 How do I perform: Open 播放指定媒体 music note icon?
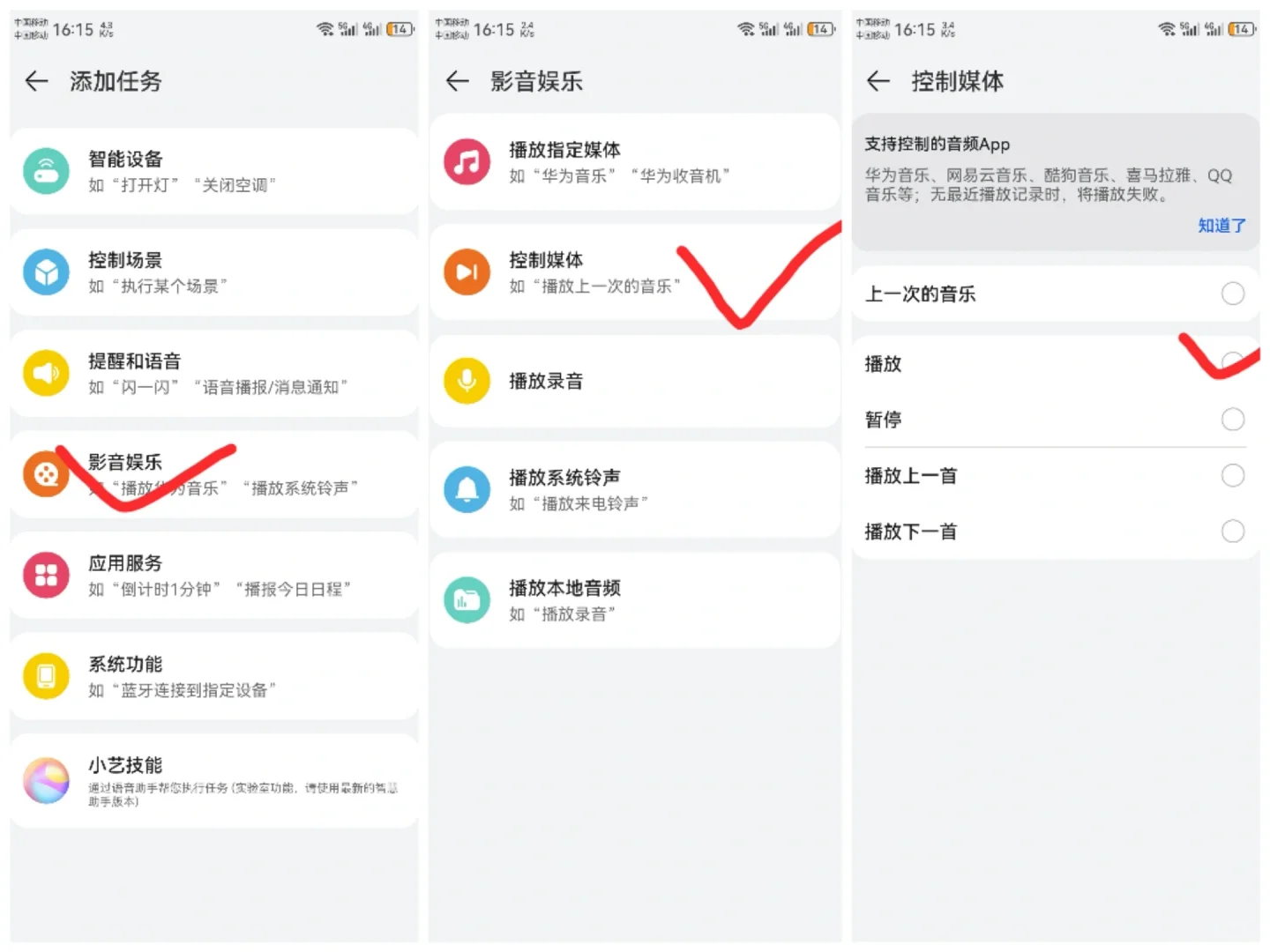(467, 162)
